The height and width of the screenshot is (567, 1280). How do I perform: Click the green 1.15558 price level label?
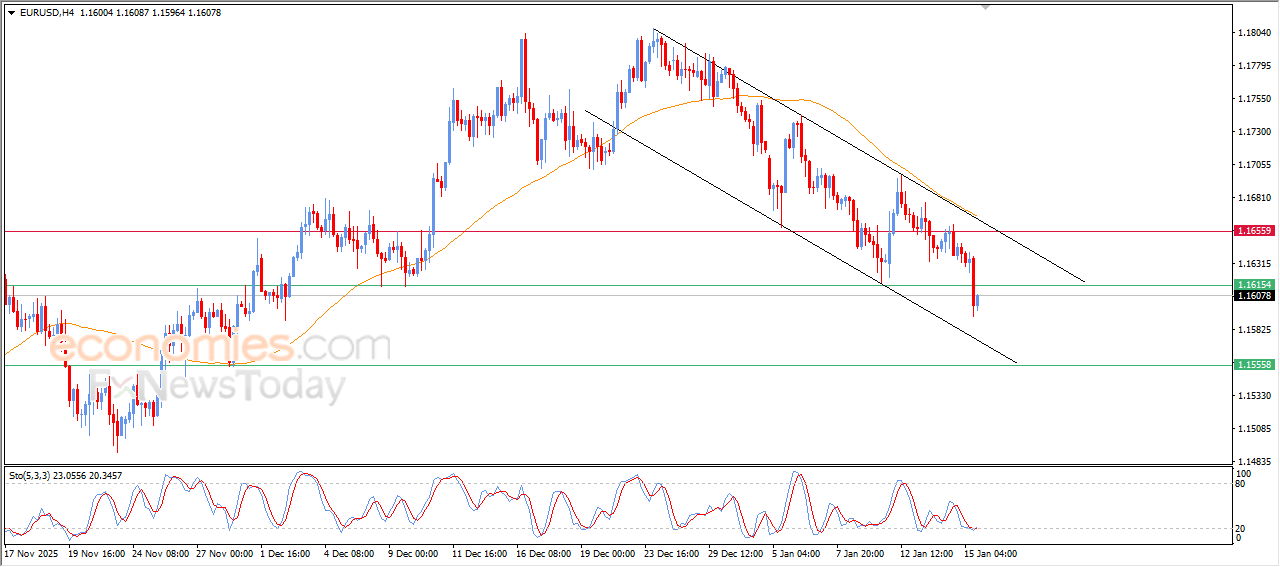point(1254,365)
